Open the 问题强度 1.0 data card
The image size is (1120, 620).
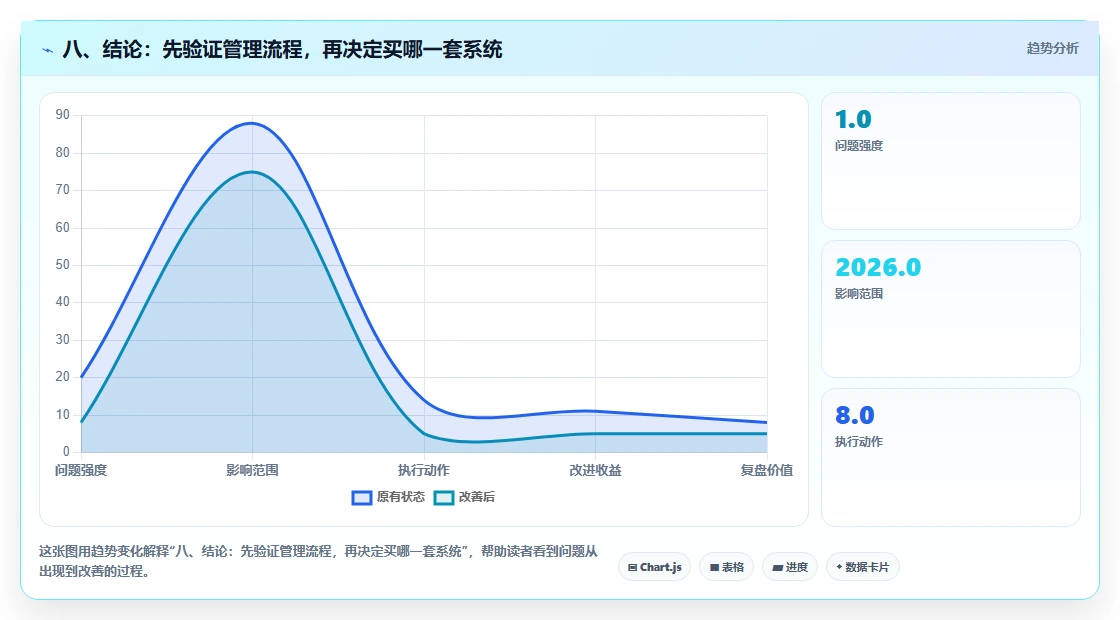(x=951, y=161)
